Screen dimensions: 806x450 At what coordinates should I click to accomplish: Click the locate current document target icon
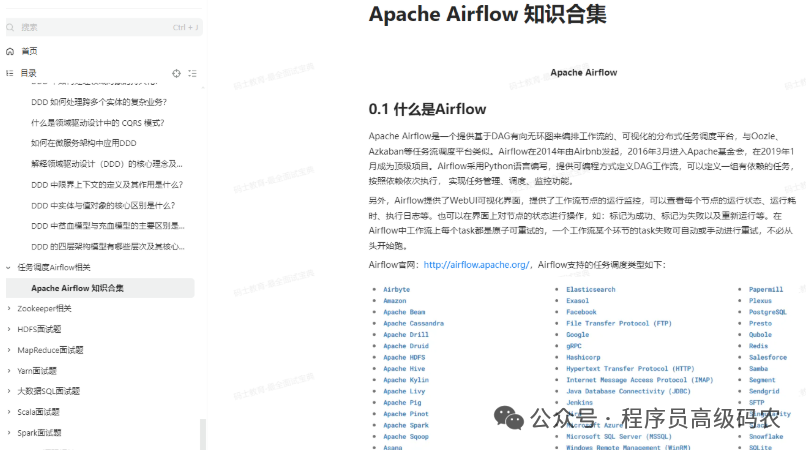(x=176, y=74)
